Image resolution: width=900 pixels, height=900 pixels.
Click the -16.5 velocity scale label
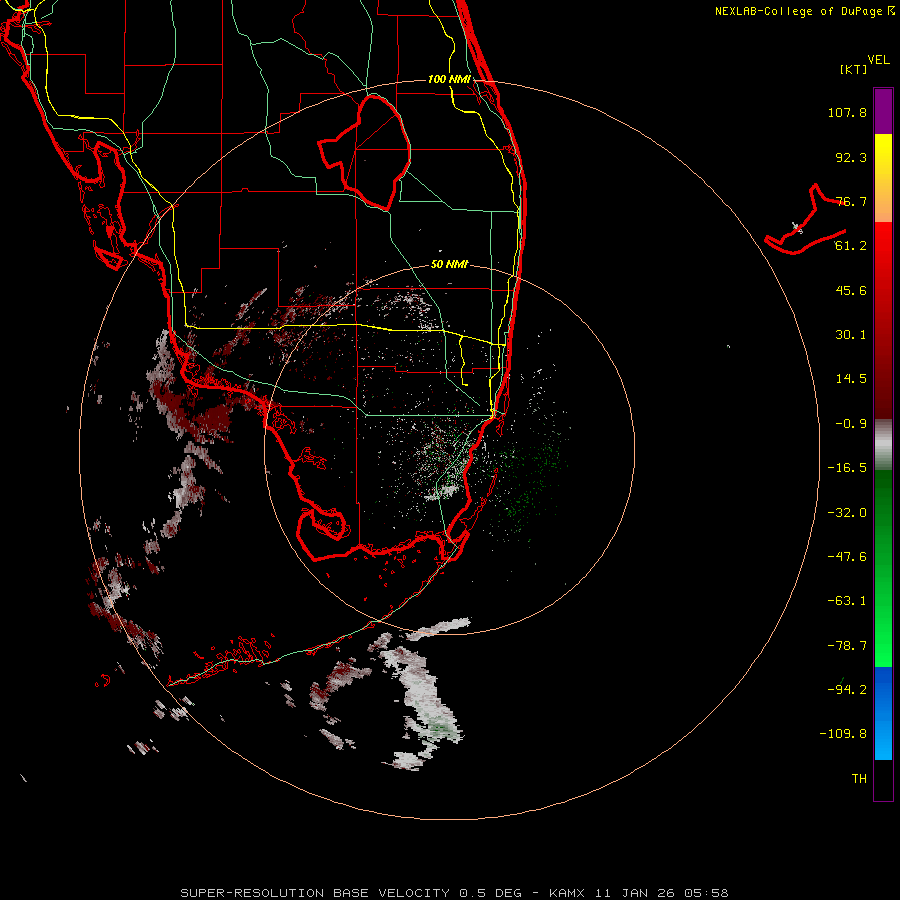pyautogui.click(x=847, y=468)
